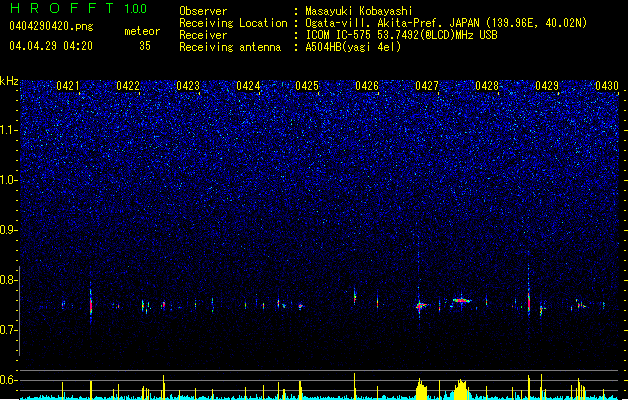Click the wide yellow power burst below 0428
The image size is (629, 400).
[461, 389]
